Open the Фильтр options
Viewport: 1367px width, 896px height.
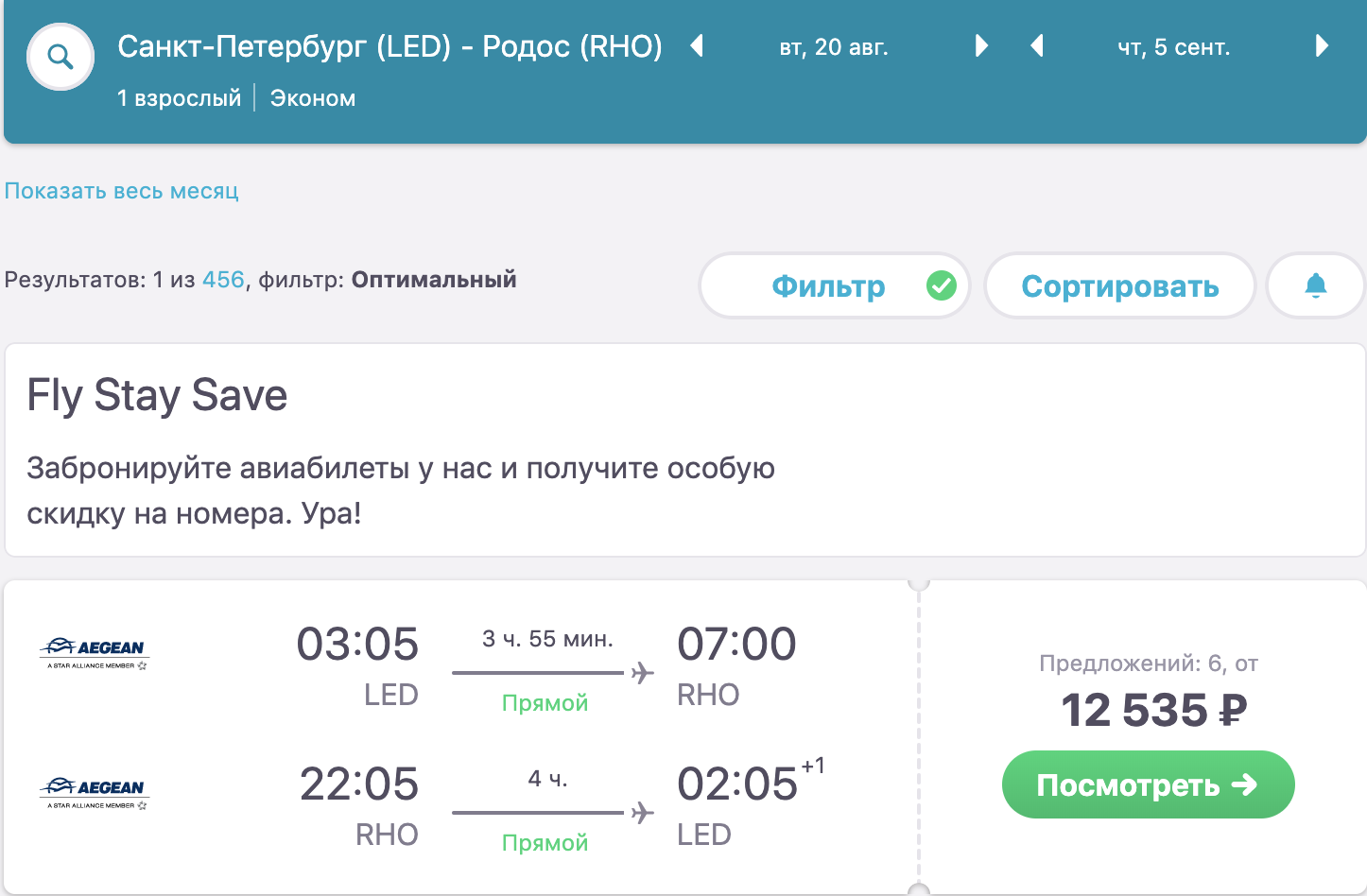(x=828, y=285)
